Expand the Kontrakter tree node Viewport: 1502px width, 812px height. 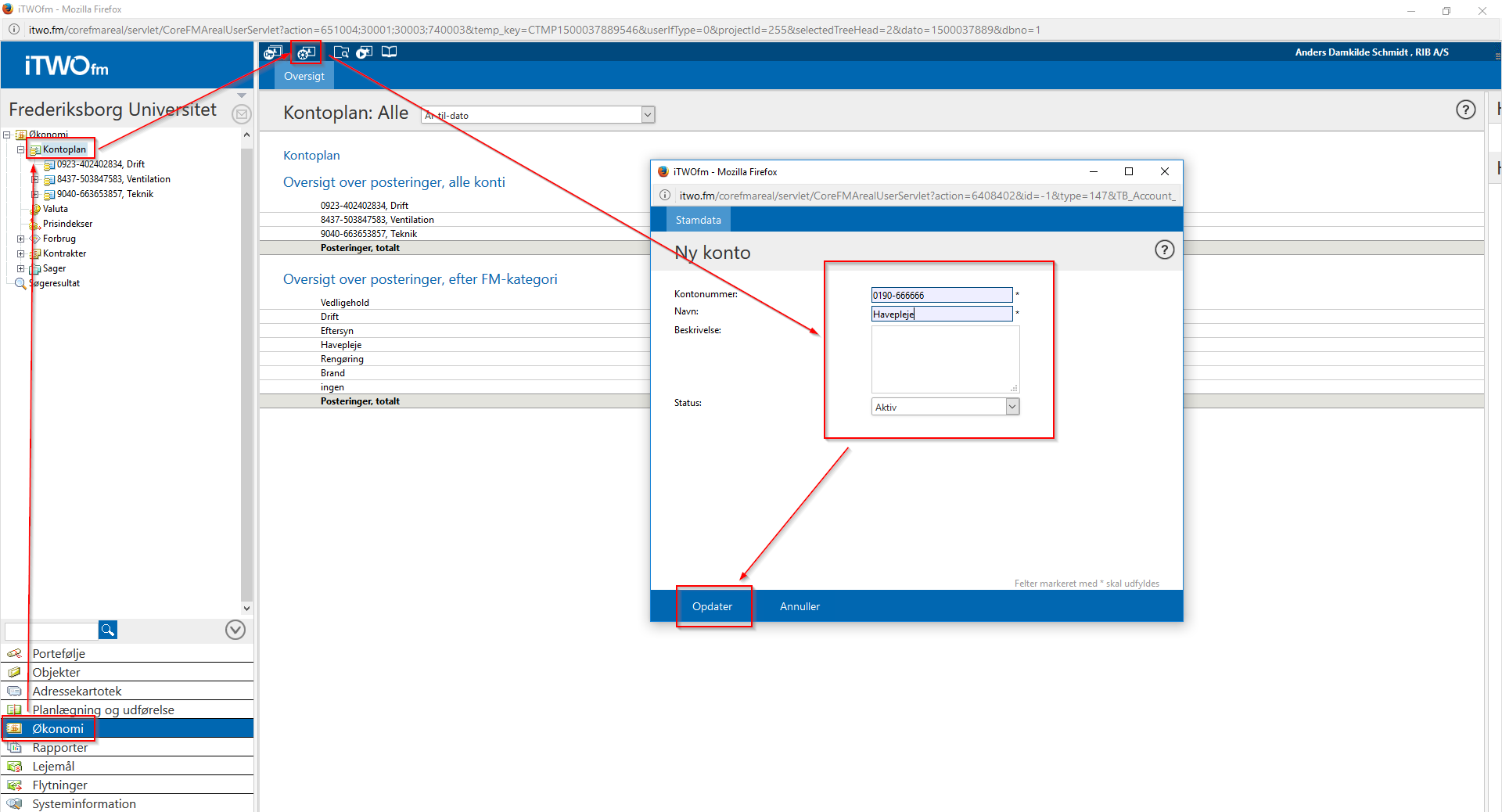coord(21,253)
